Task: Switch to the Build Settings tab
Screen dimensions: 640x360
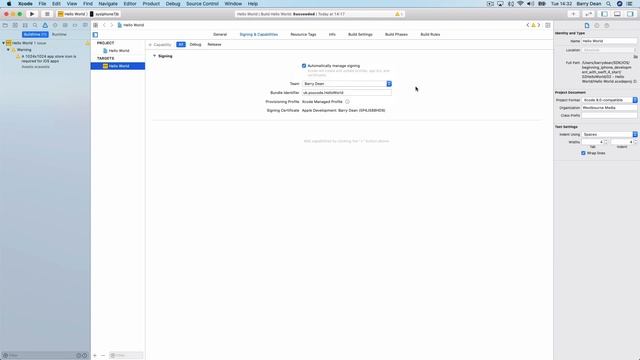Action: coord(360,35)
